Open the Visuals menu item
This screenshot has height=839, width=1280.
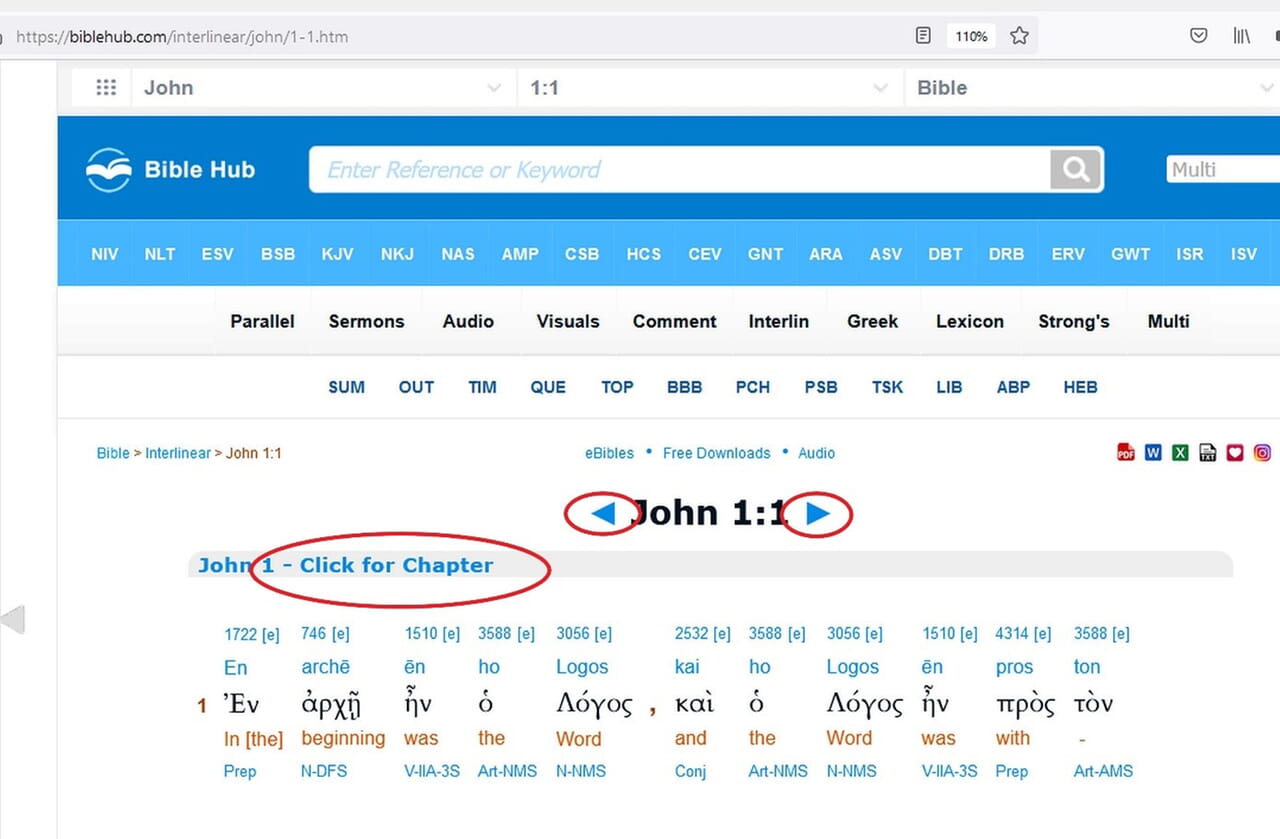click(568, 321)
